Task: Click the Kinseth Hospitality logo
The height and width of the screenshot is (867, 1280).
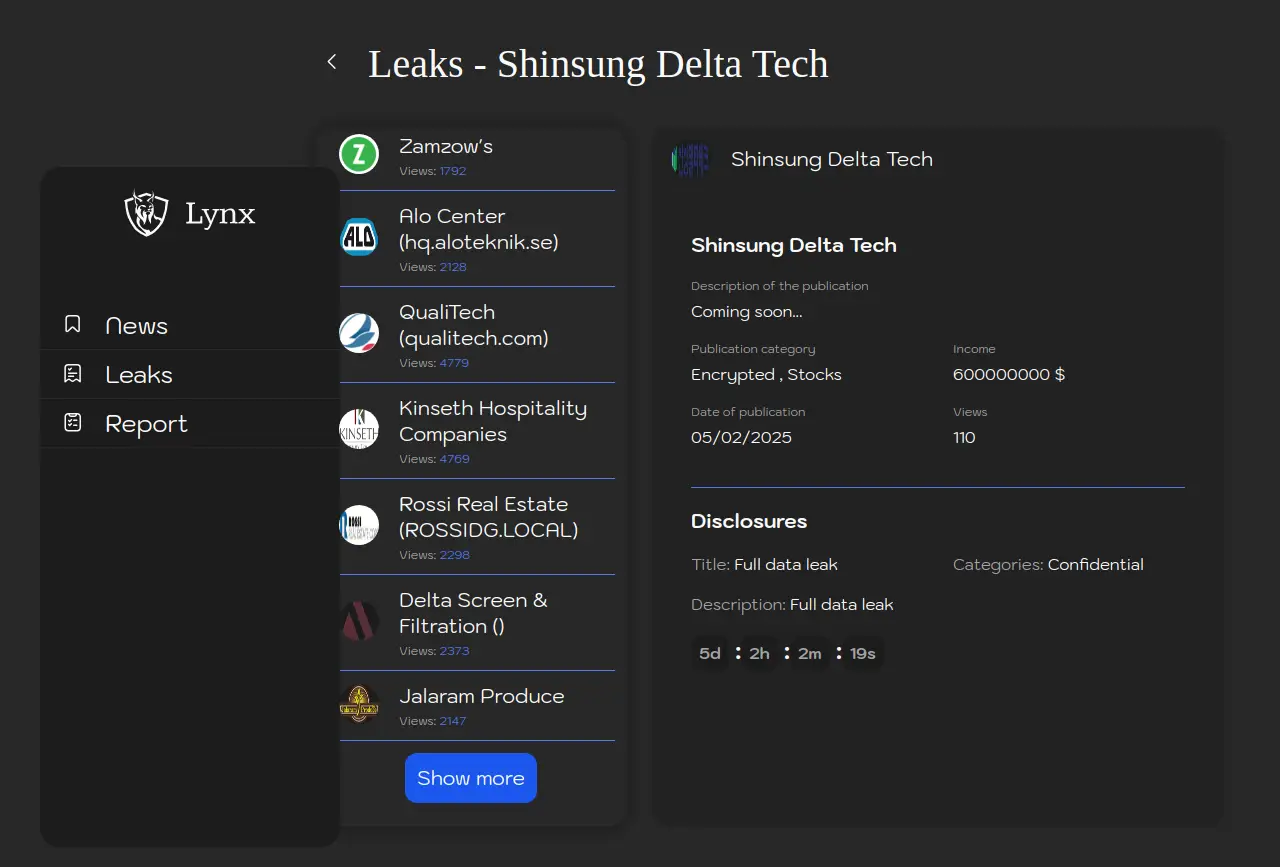Action: click(x=359, y=429)
